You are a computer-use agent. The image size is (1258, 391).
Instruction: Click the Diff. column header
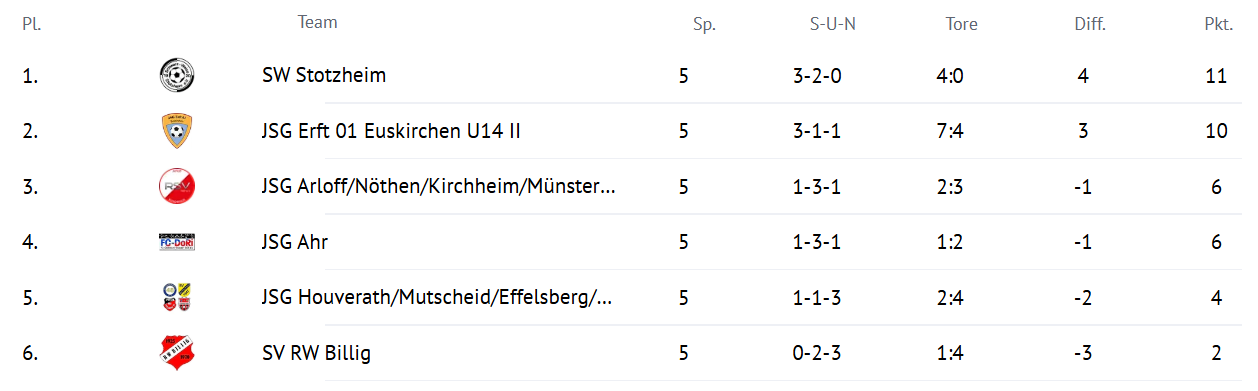1090,25
